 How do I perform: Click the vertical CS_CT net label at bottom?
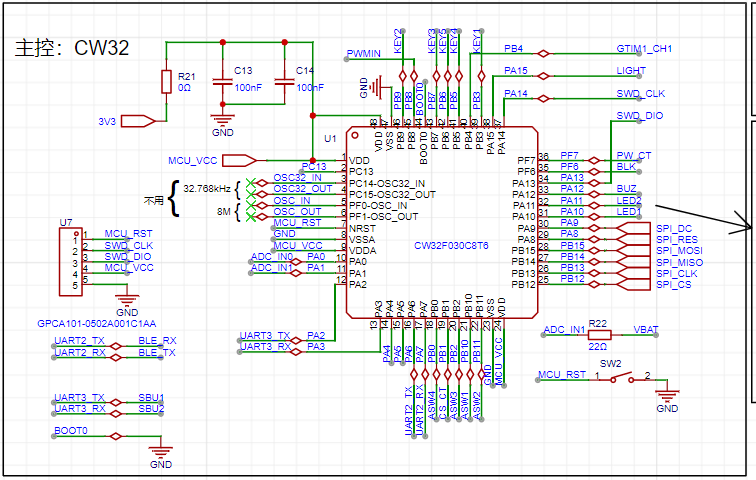[x=442, y=403]
